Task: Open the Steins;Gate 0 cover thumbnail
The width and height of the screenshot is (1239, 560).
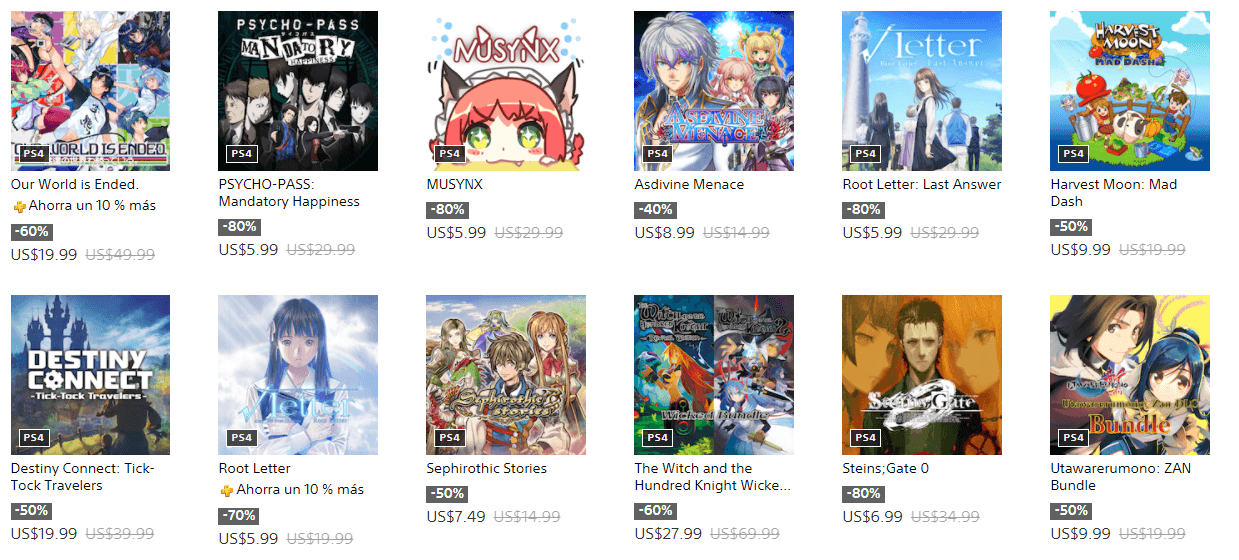Action: click(922, 375)
